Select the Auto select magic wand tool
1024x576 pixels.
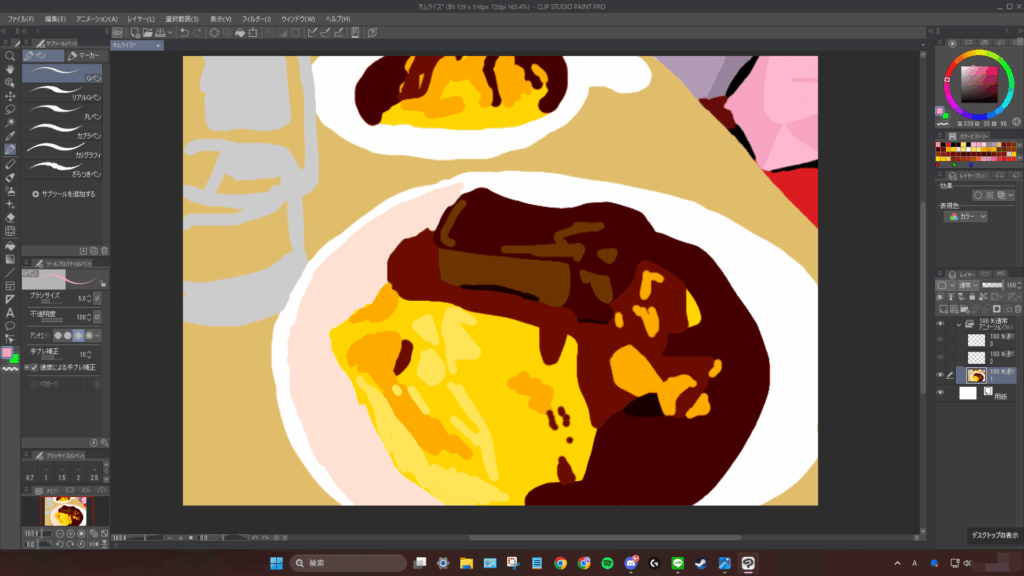click(10, 123)
